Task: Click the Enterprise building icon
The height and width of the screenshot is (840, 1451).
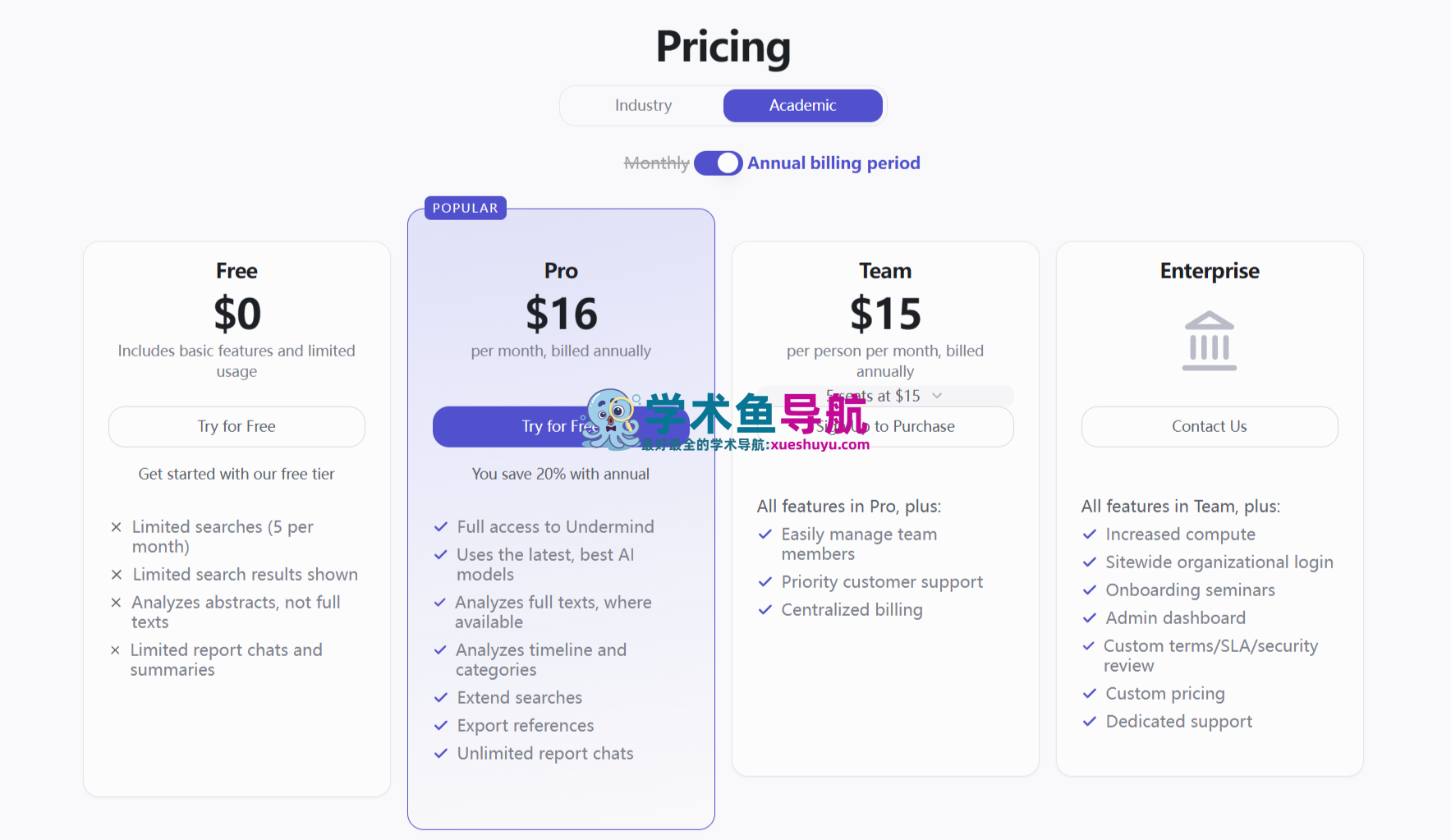Action: point(1209,341)
